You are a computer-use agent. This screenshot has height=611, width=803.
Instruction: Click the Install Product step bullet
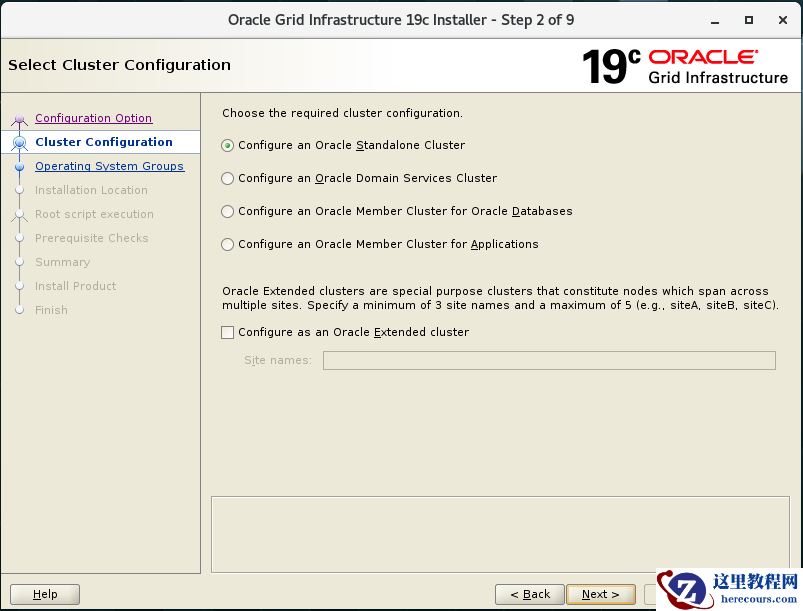coord(19,286)
